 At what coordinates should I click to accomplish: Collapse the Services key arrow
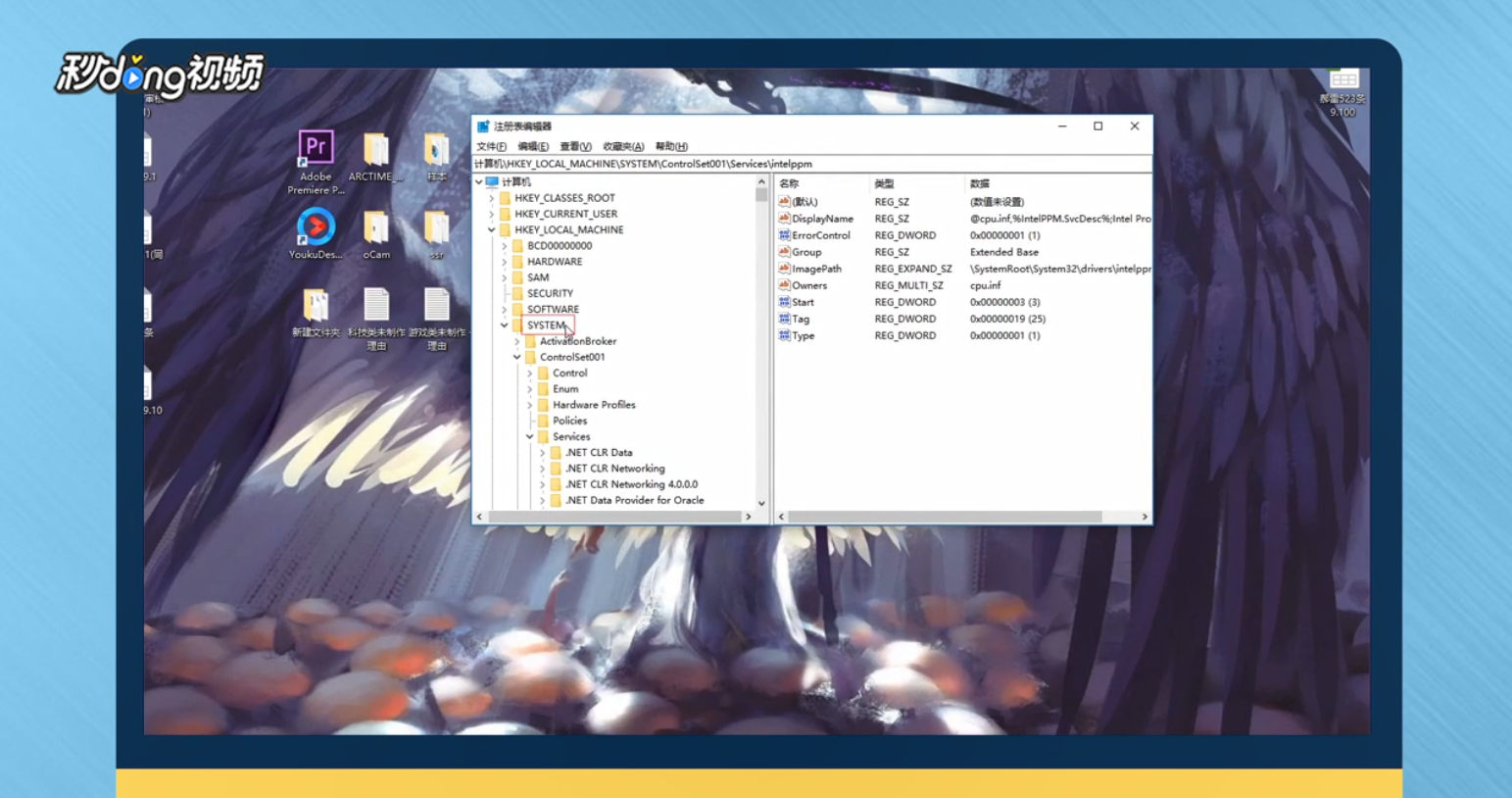(x=530, y=436)
